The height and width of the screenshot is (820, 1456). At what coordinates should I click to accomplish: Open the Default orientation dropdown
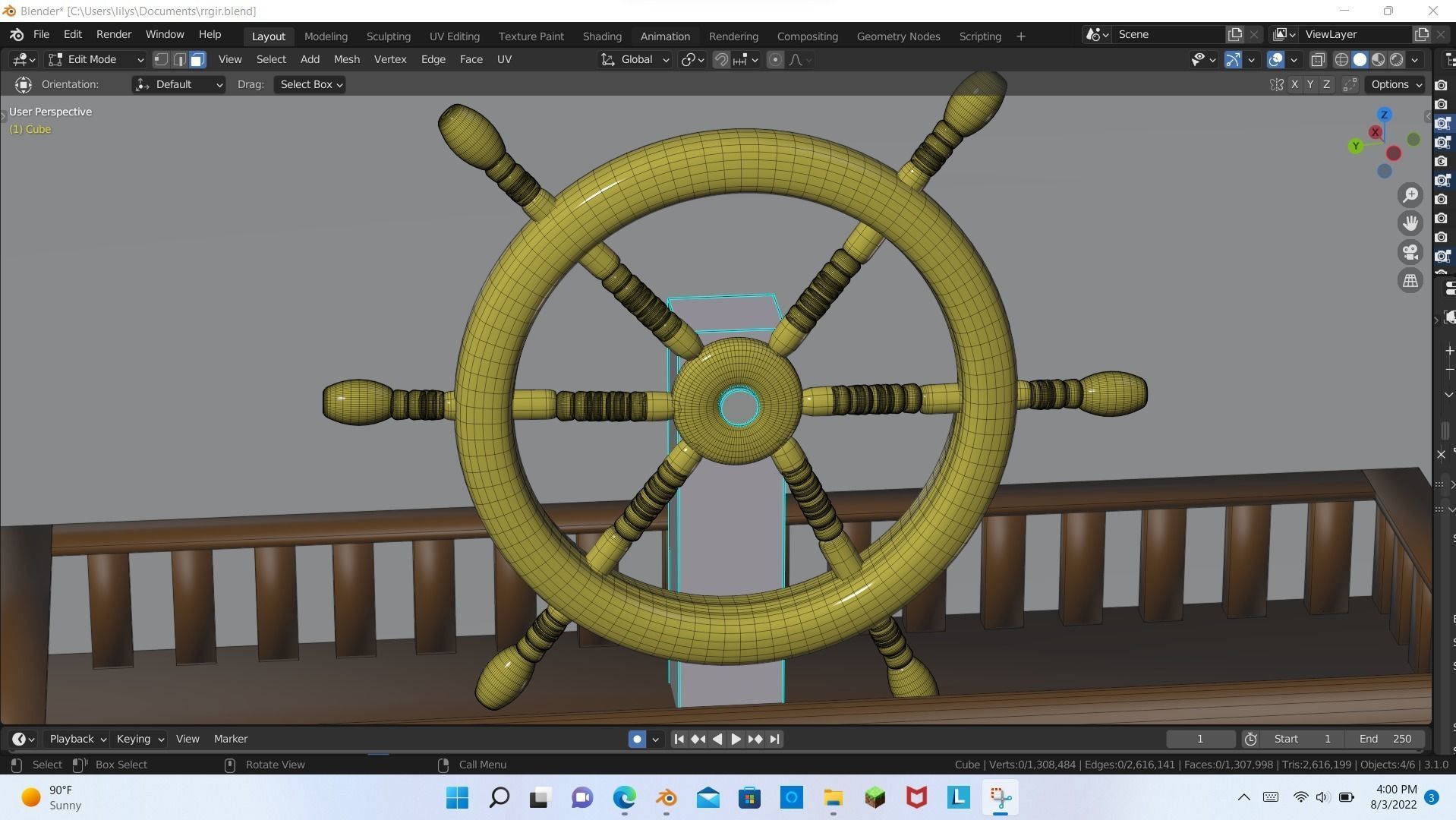click(178, 84)
